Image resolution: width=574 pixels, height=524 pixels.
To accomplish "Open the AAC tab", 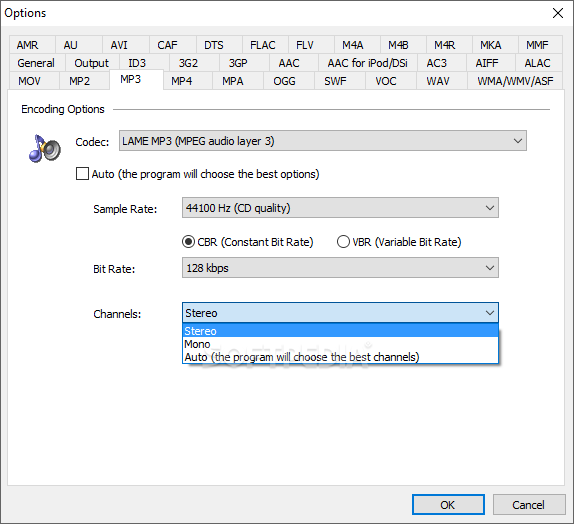I will 294,63.
